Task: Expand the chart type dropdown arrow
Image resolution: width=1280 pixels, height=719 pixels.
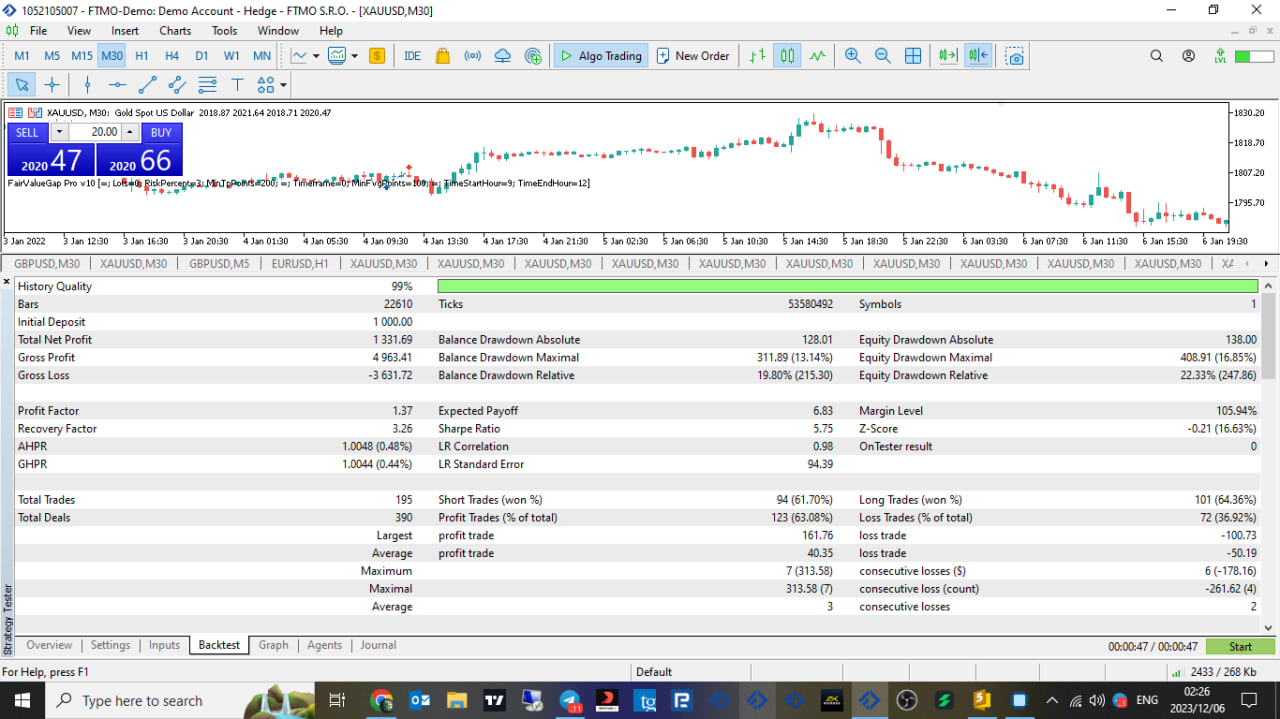Action: coord(317,56)
